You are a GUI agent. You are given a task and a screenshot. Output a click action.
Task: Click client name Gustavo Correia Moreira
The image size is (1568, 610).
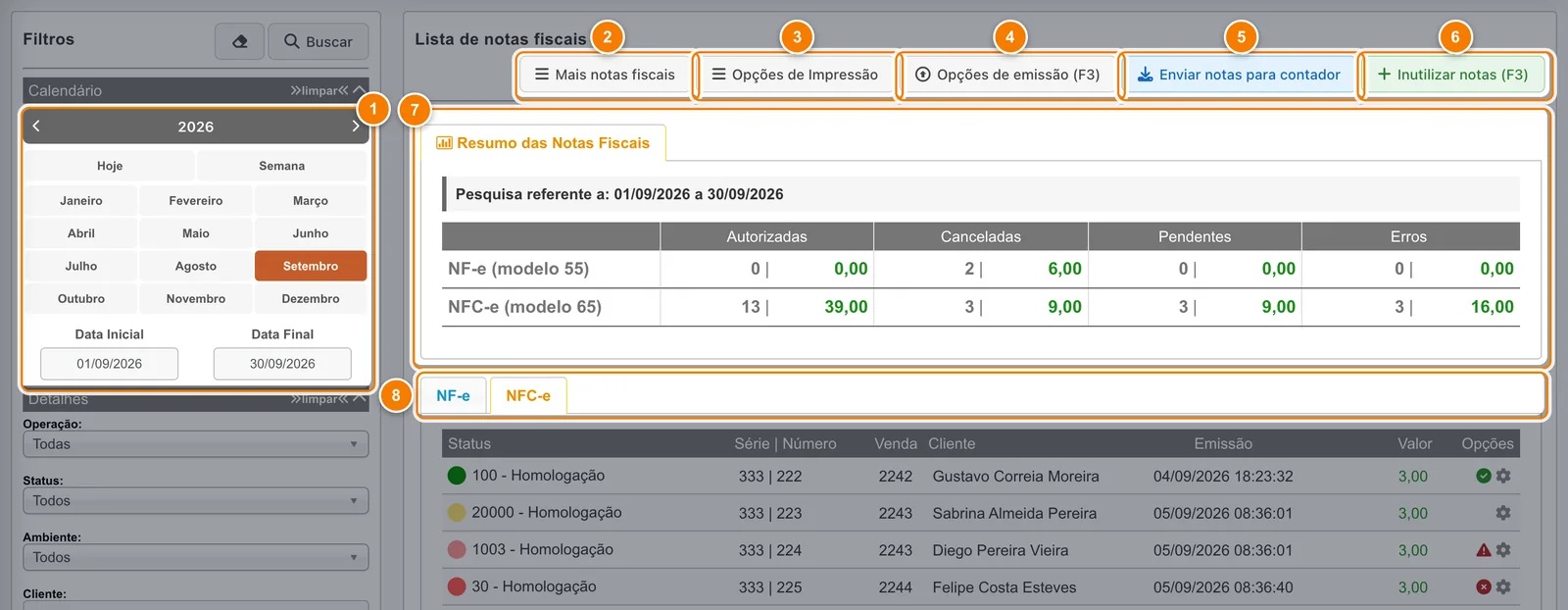pos(1016,477)
